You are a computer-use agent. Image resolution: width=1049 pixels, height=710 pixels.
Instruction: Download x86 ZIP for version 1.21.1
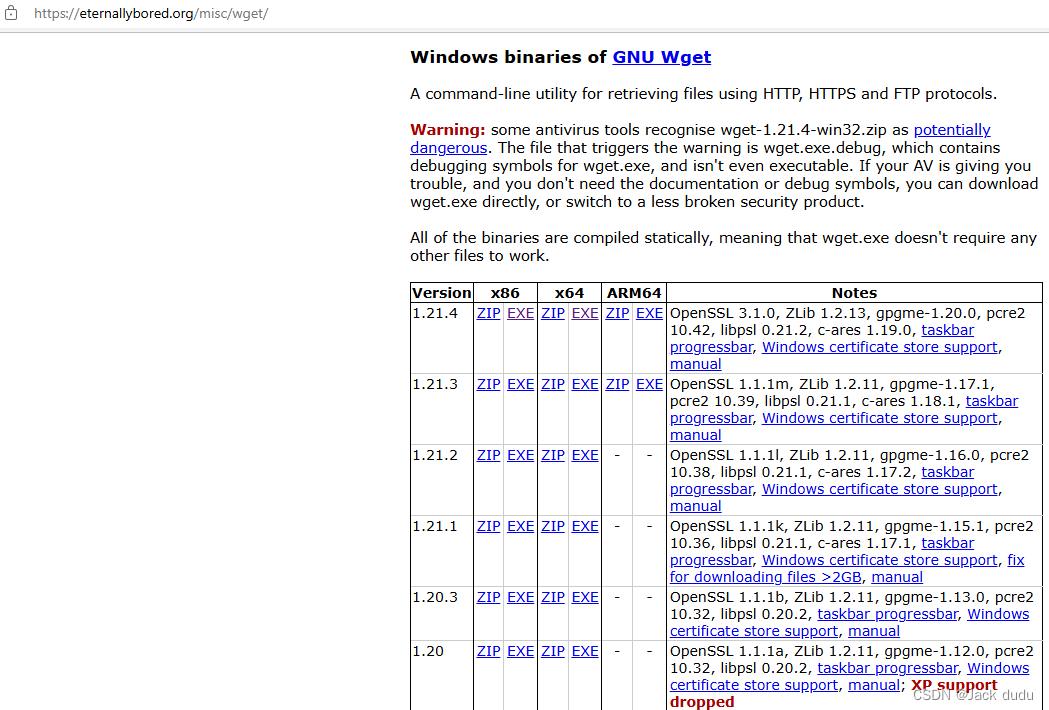[488, 526]
